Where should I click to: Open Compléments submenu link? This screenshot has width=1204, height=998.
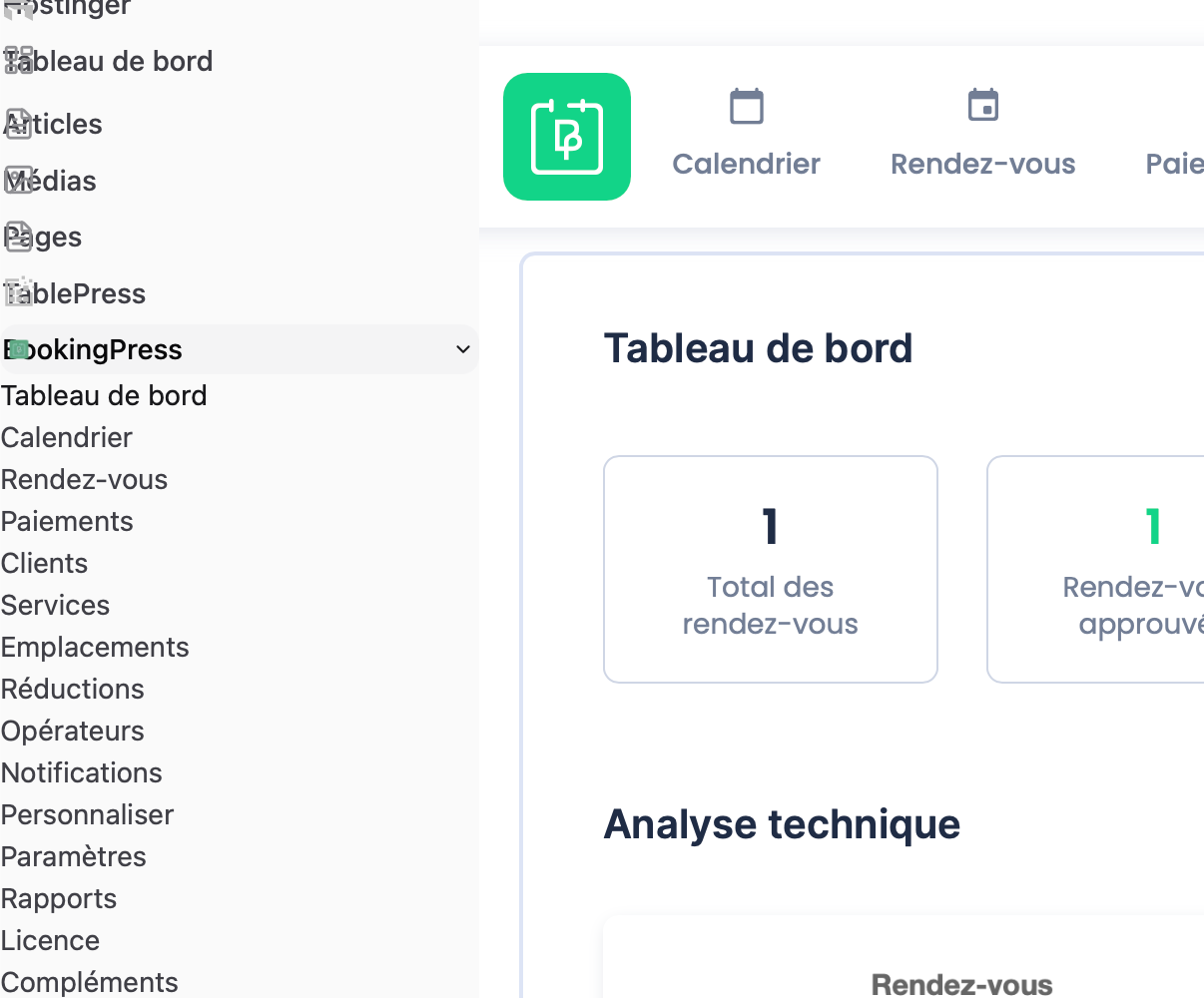point(90,982)
